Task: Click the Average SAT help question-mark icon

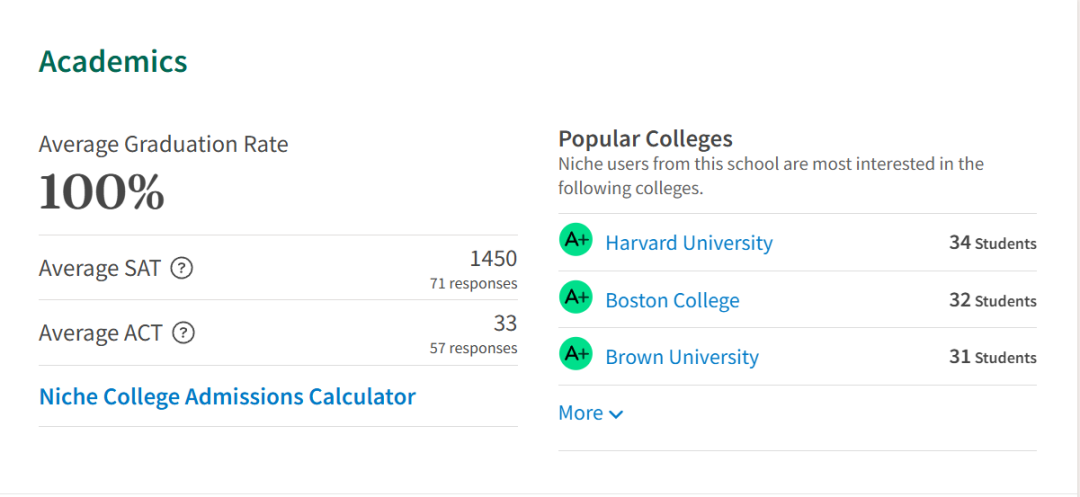Action: click(x=181, y=268)
